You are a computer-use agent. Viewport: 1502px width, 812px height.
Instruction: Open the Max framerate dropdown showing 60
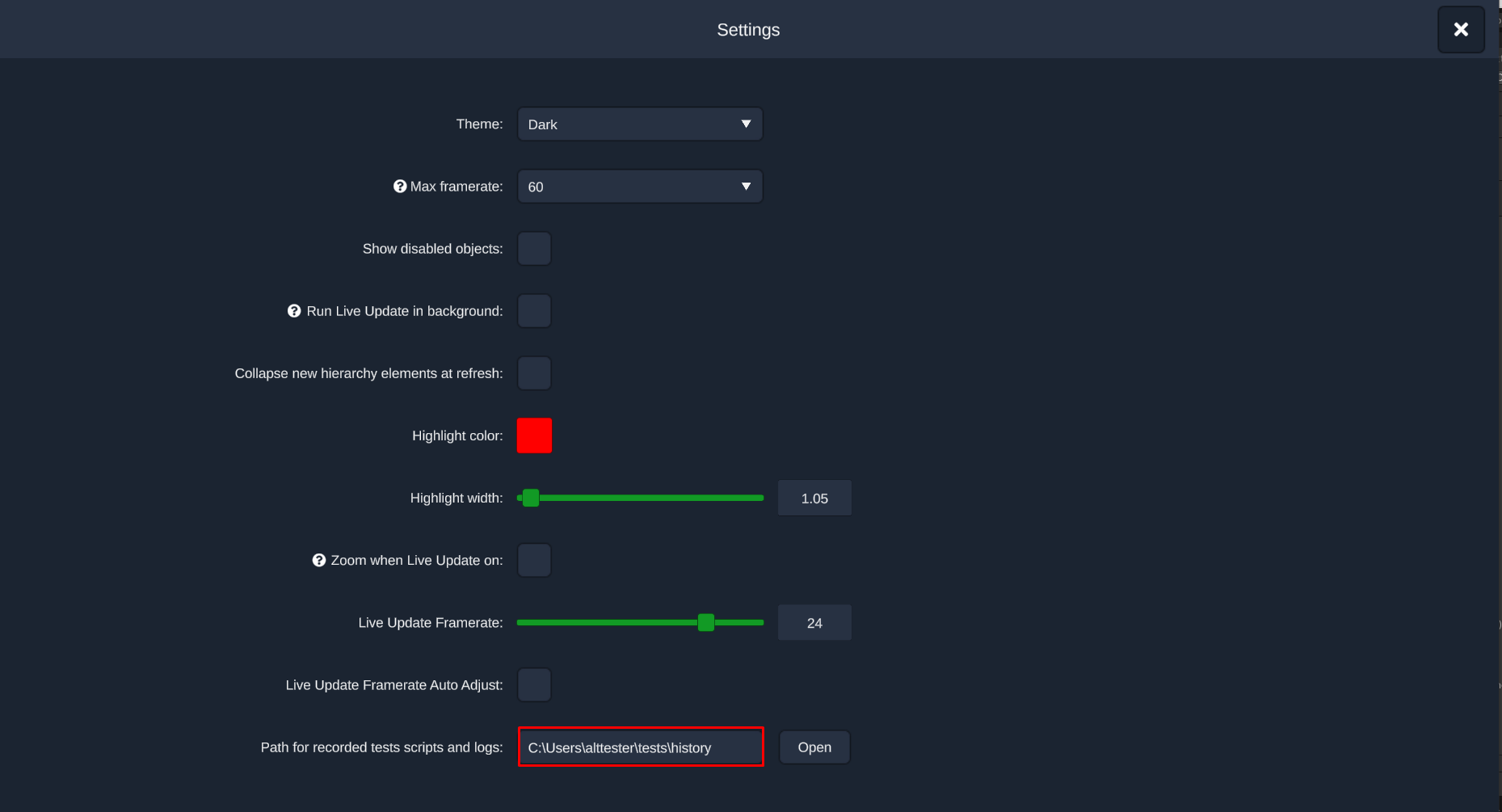638,186
